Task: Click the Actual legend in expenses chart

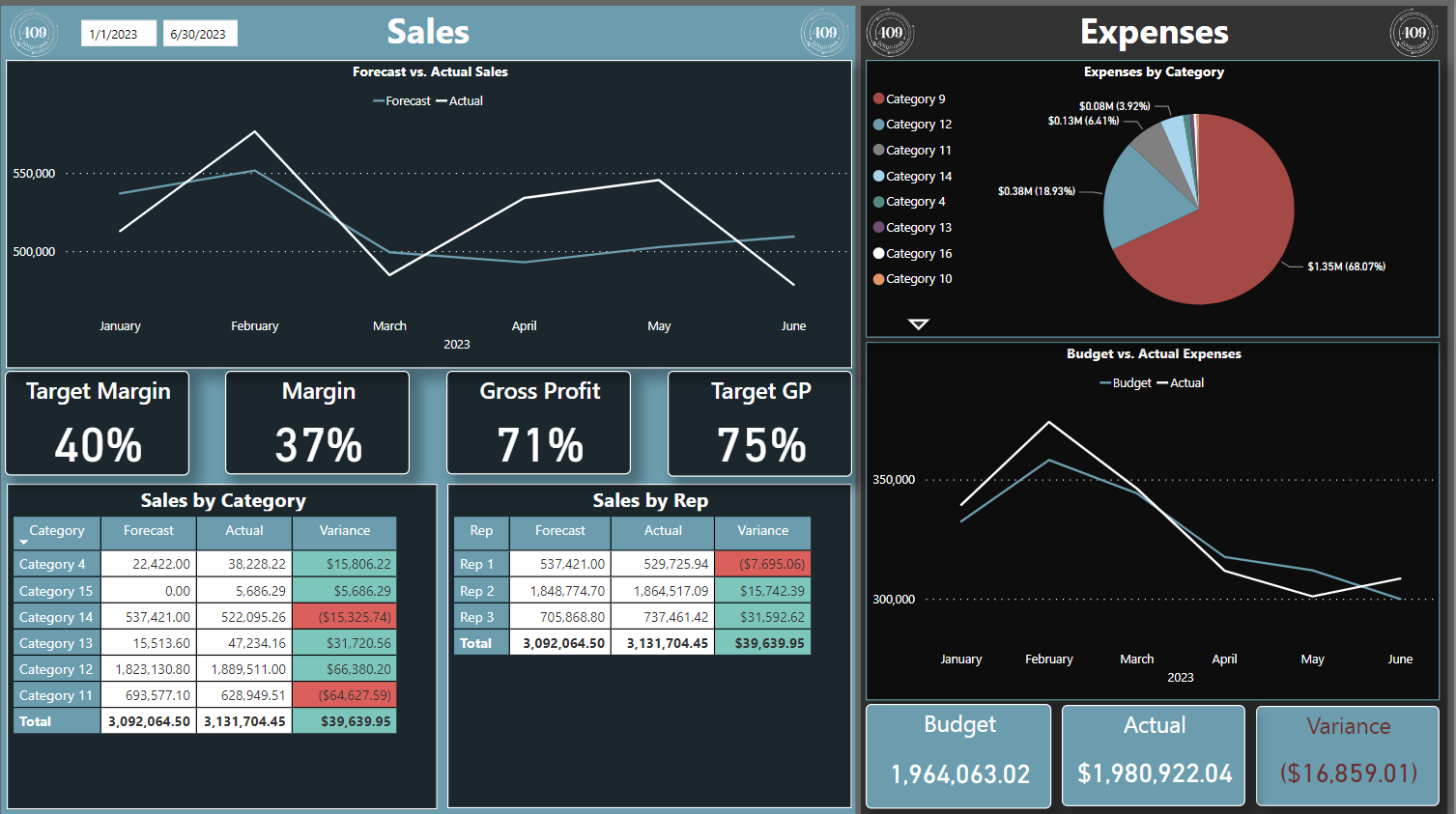Action: point(1181,383)
